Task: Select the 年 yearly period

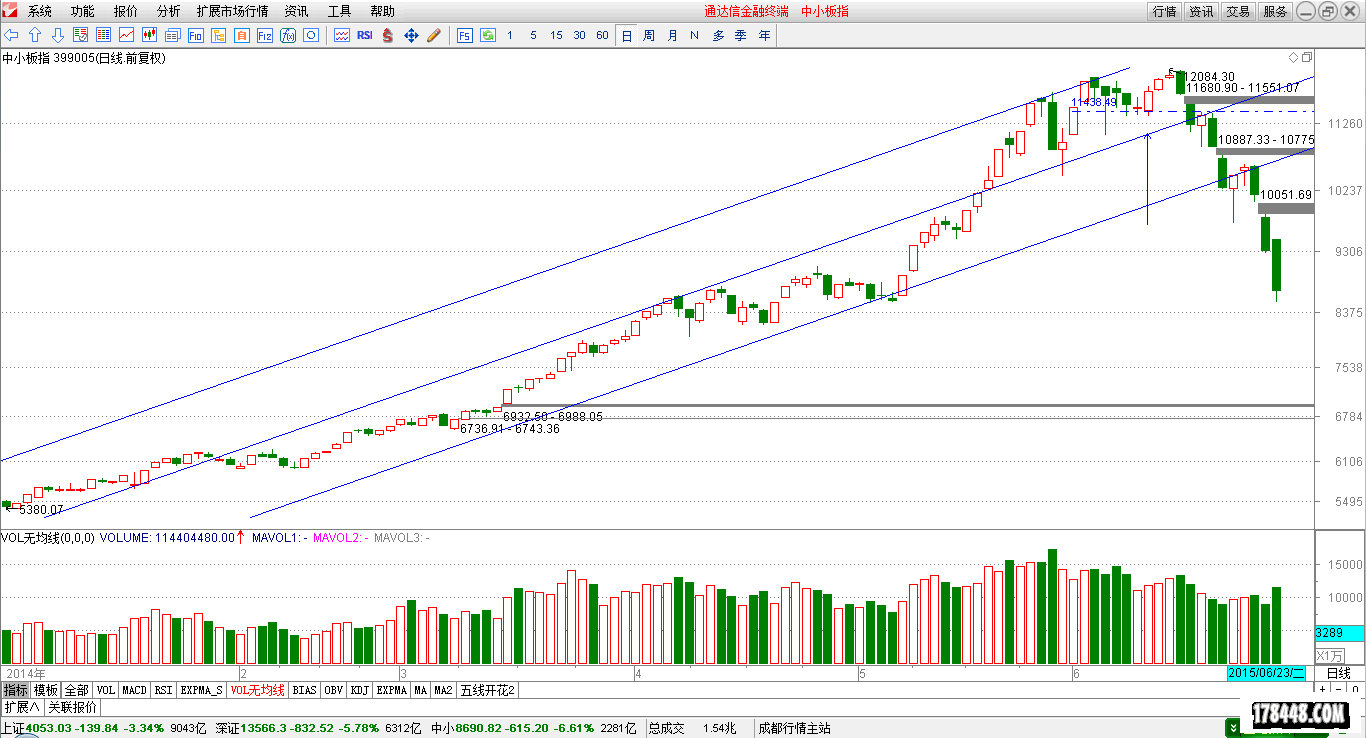Action: pyautogui.click(x=764, y=35)
